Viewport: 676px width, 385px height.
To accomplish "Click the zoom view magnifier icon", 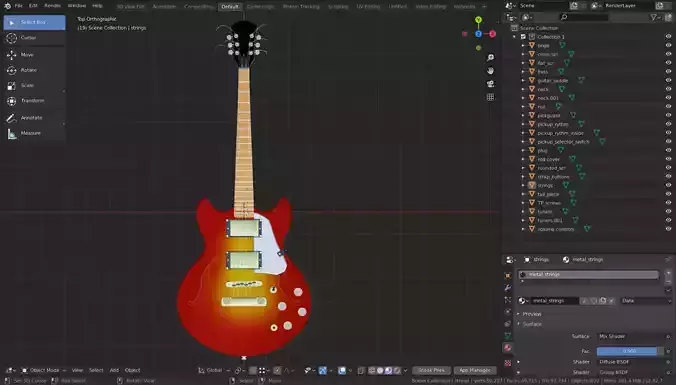I will 490,57.
